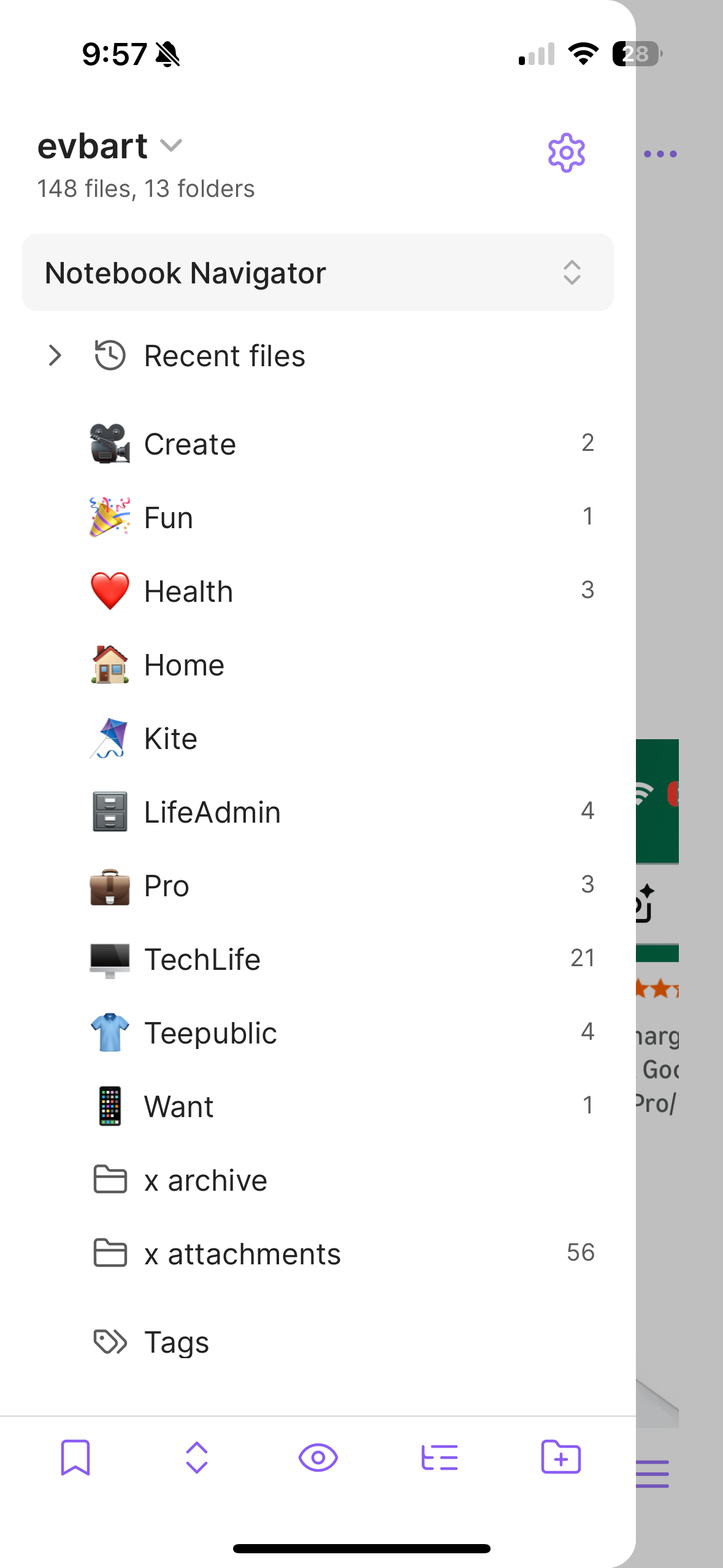Tap the Kite folder
723x1568 pixels.
pyautogui.click(x=170, y=739)
